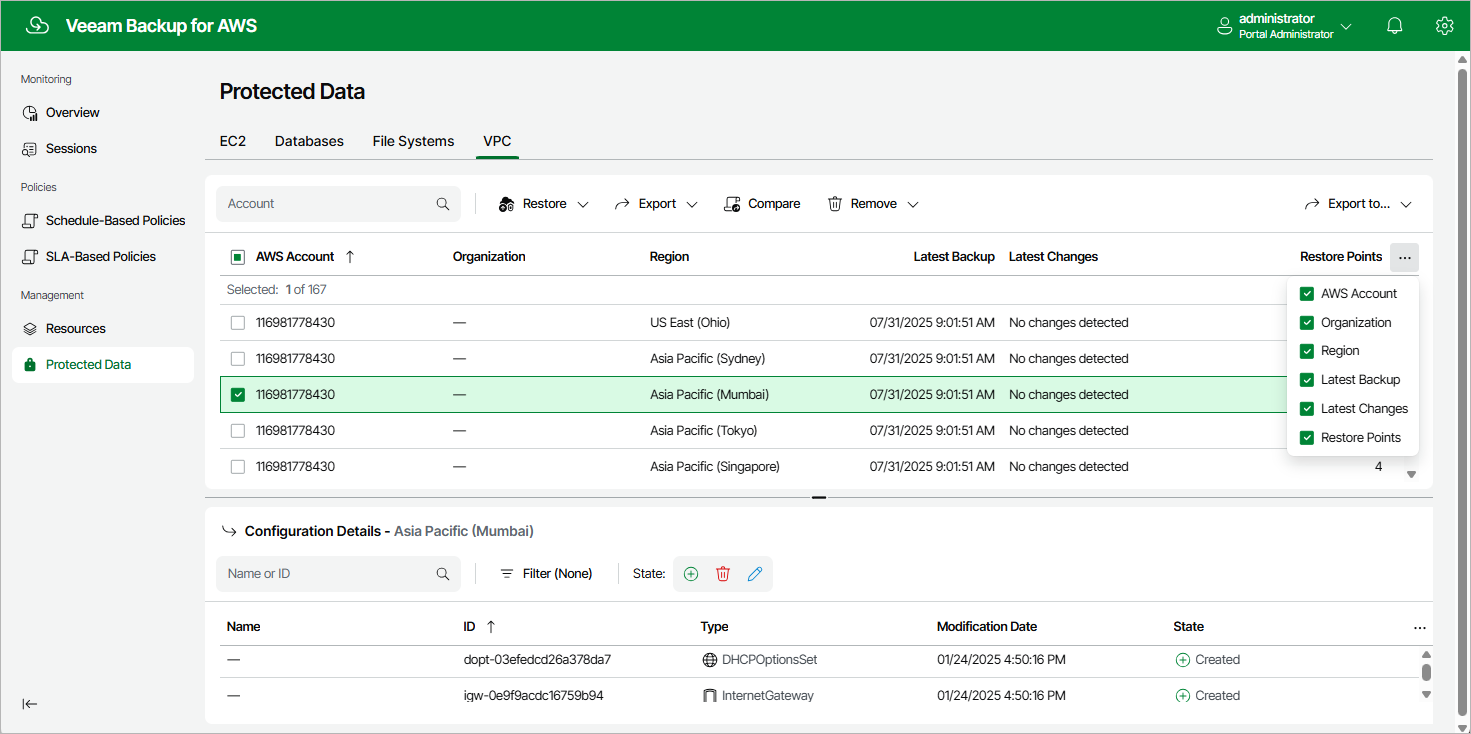
Task: Uncheck the Asia Pacific (Mumbai) row checkbox
Action: 238,395
